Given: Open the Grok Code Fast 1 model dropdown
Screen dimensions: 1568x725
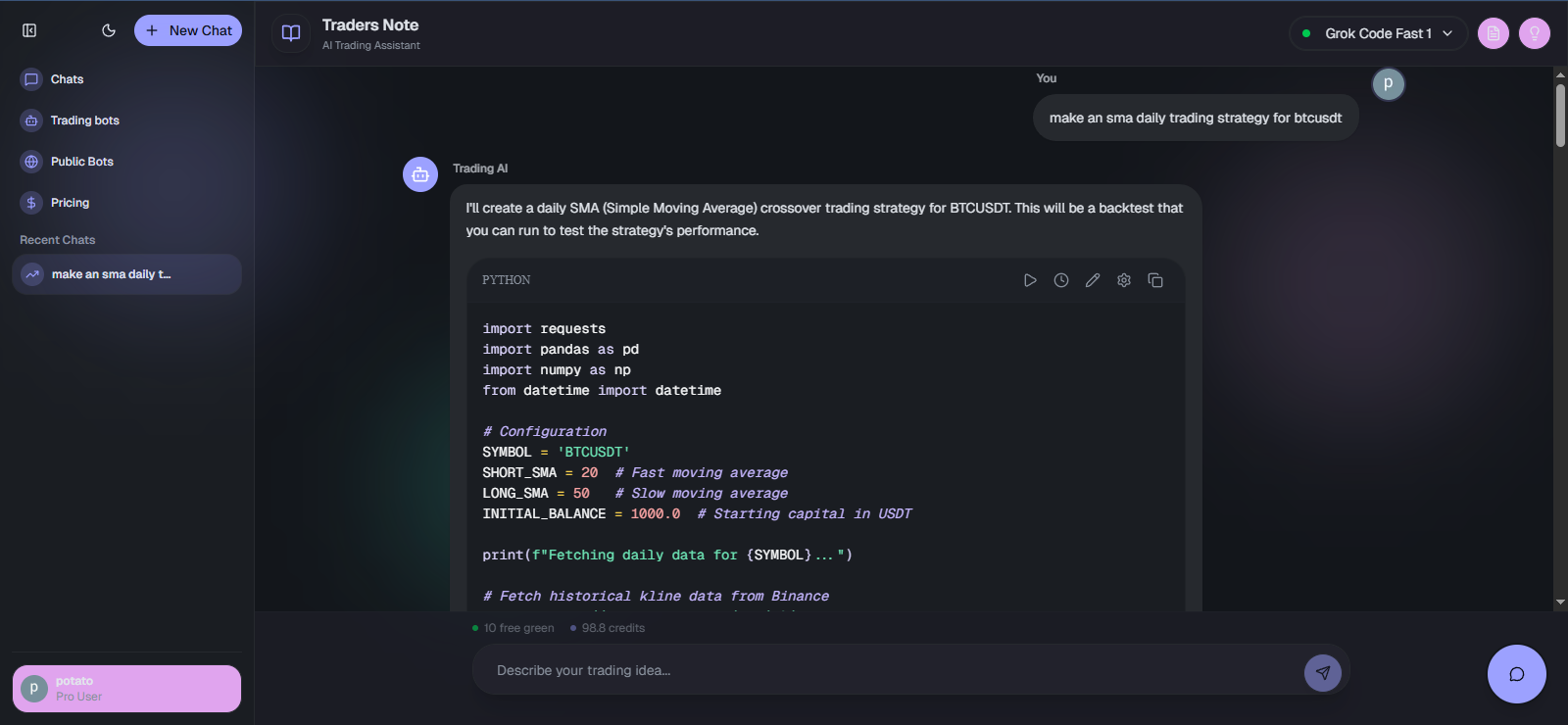Looking at the screenshot, I should (1378, 33).
